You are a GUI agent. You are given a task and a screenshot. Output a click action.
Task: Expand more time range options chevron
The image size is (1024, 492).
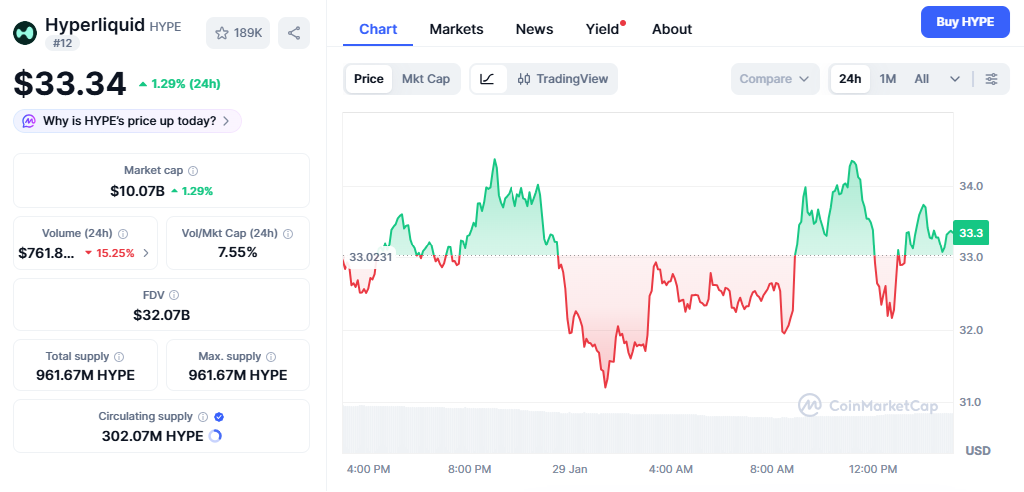click(x=955, y=79)
